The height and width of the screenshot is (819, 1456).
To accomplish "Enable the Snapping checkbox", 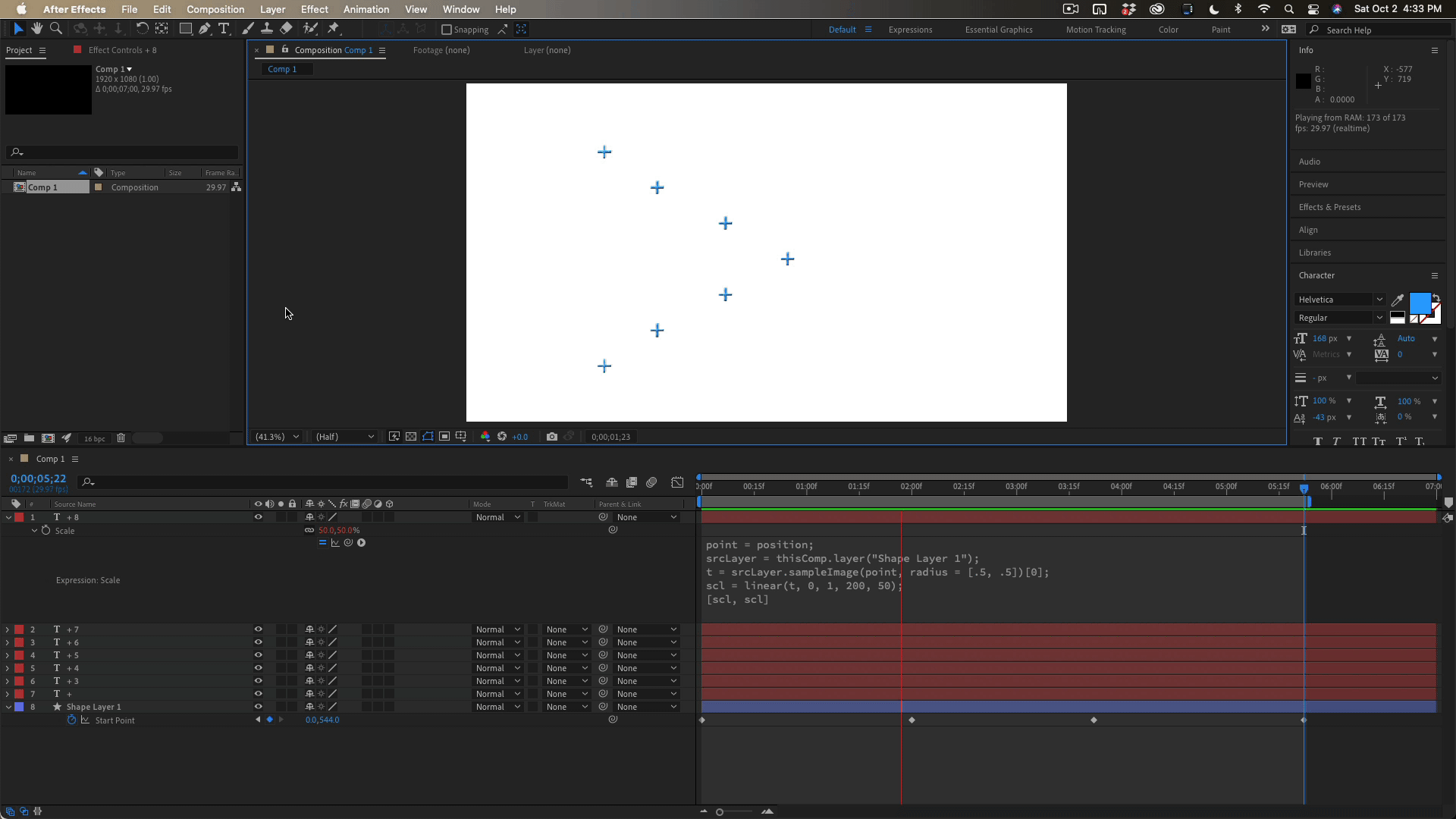I will point(447,30).
